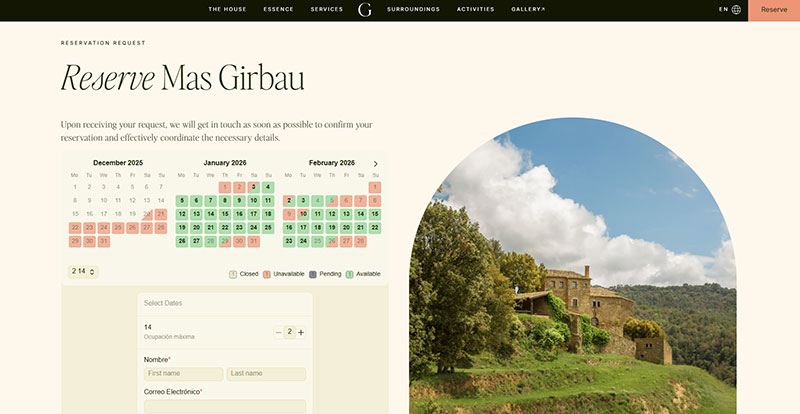
Task: Open the Activities menu item
Action: coord(475,9)
